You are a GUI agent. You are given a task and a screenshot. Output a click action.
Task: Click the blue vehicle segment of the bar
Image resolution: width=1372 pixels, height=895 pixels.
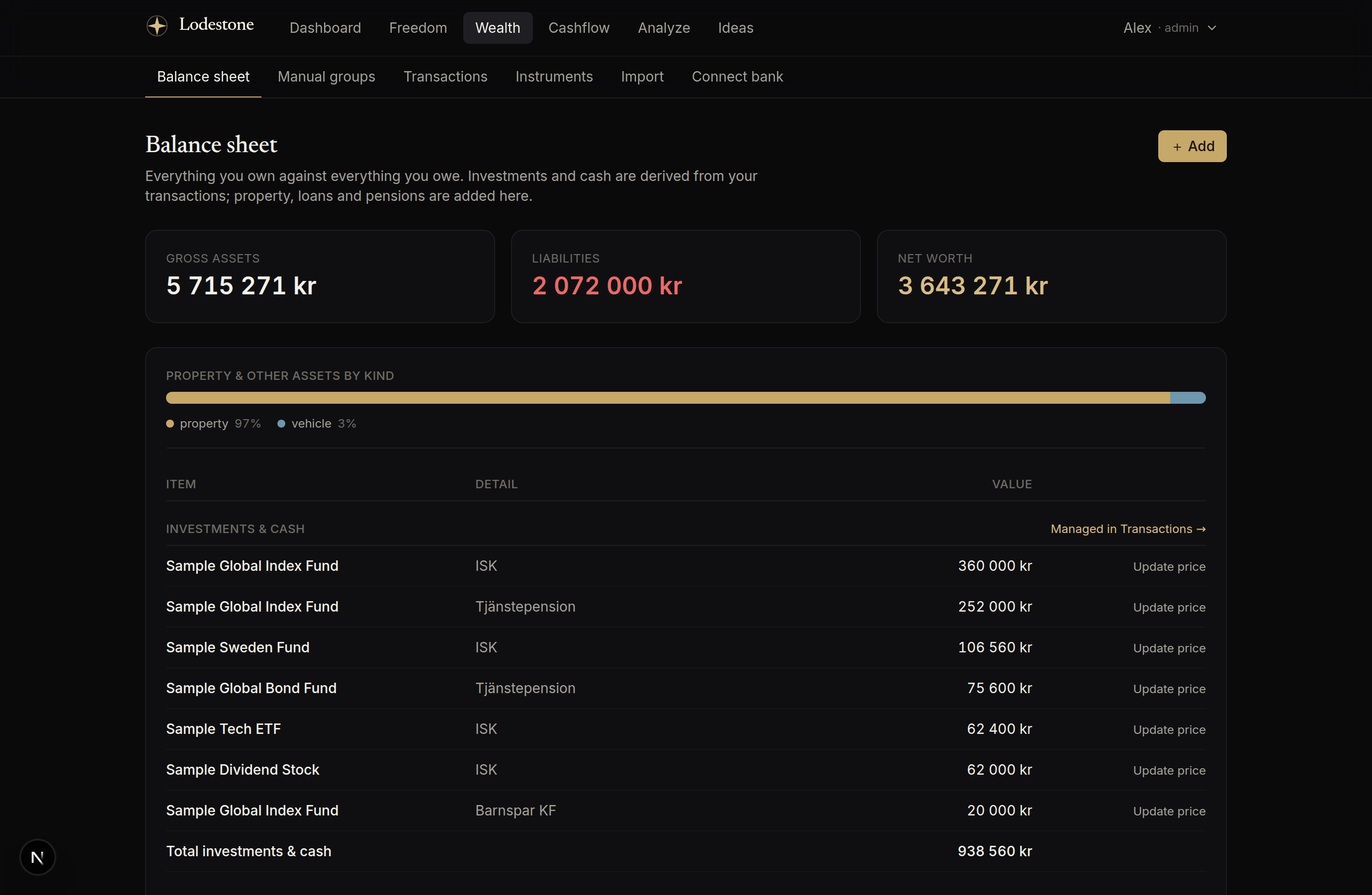pos(1188,398)
